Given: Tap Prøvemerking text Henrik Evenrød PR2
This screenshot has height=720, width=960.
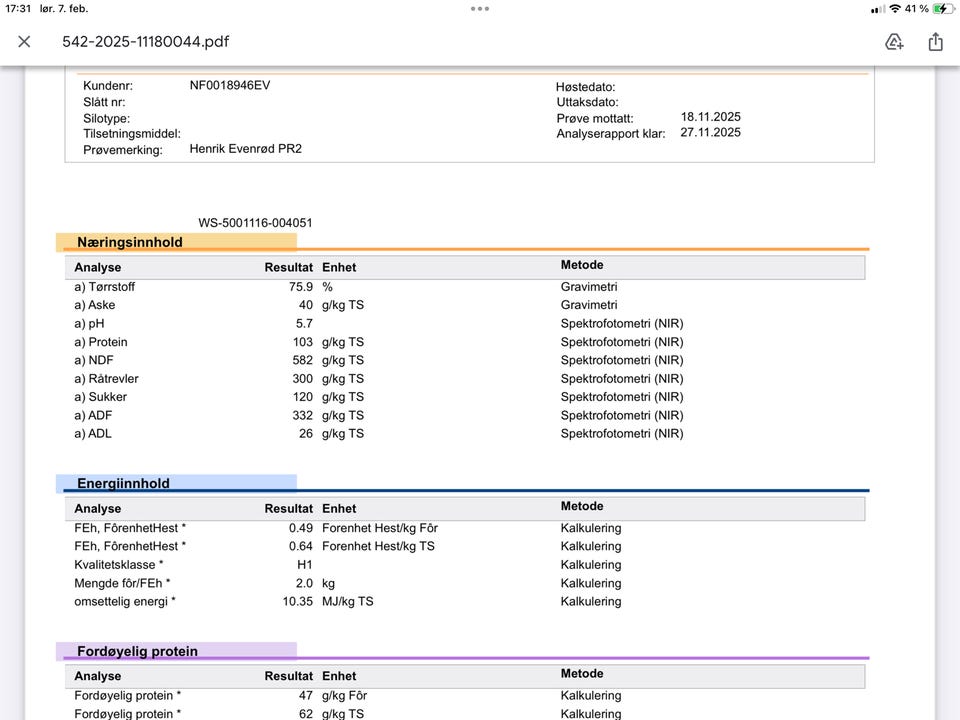Looking at the screenshot, I should point(245,149).
